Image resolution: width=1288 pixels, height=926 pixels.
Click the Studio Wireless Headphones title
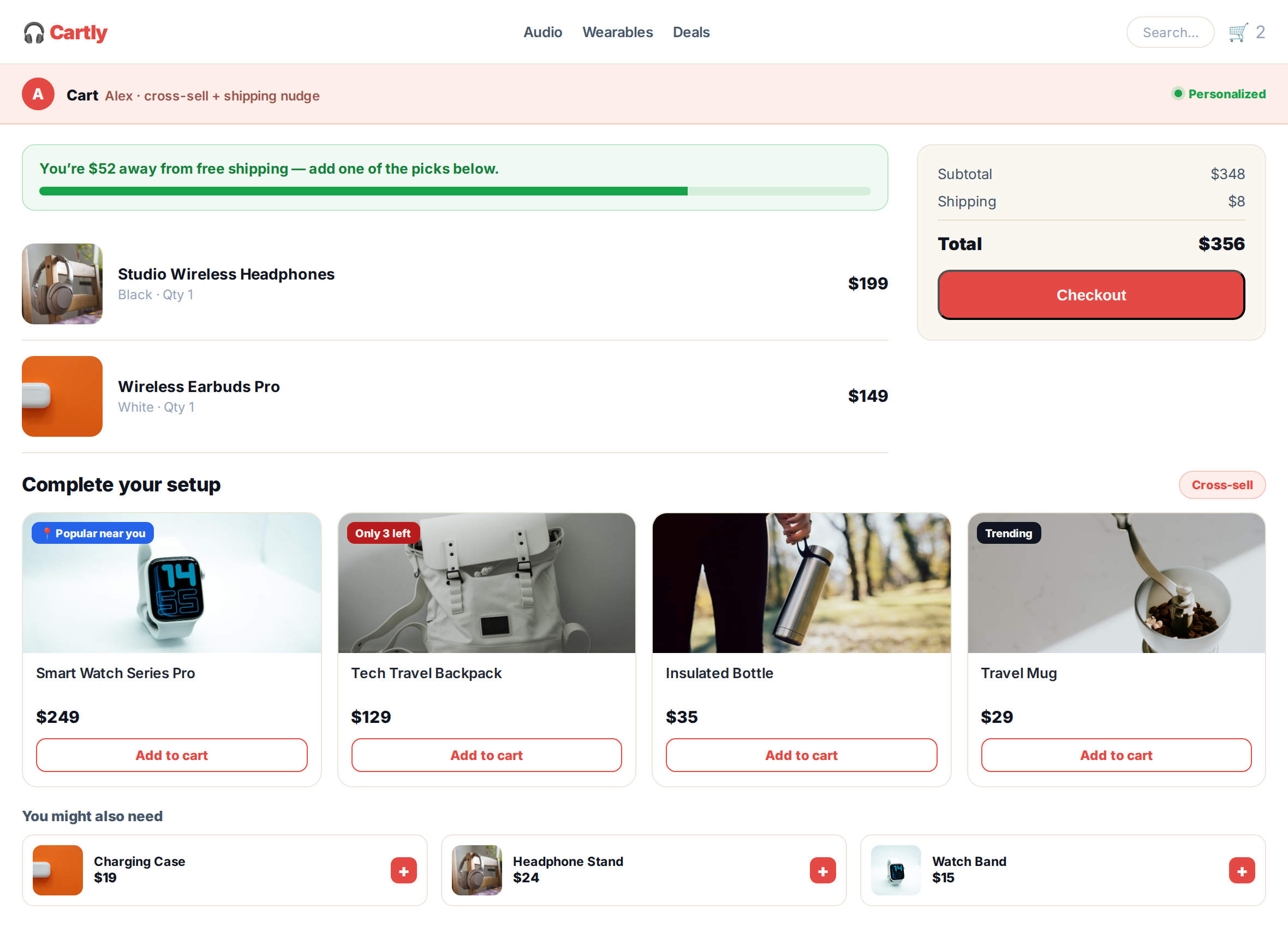pos(226,274)
